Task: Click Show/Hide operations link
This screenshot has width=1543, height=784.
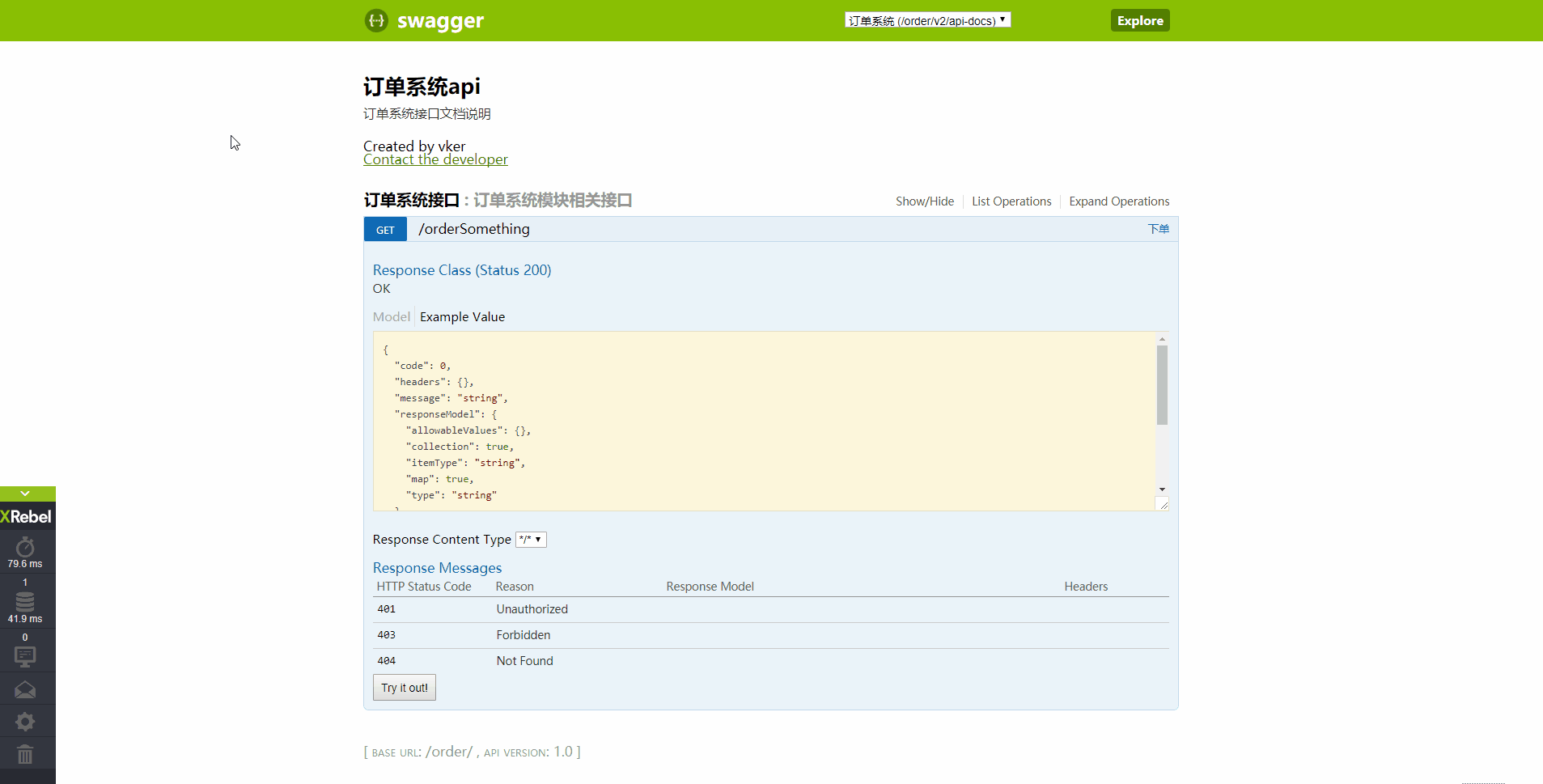Action: [925, 201]
